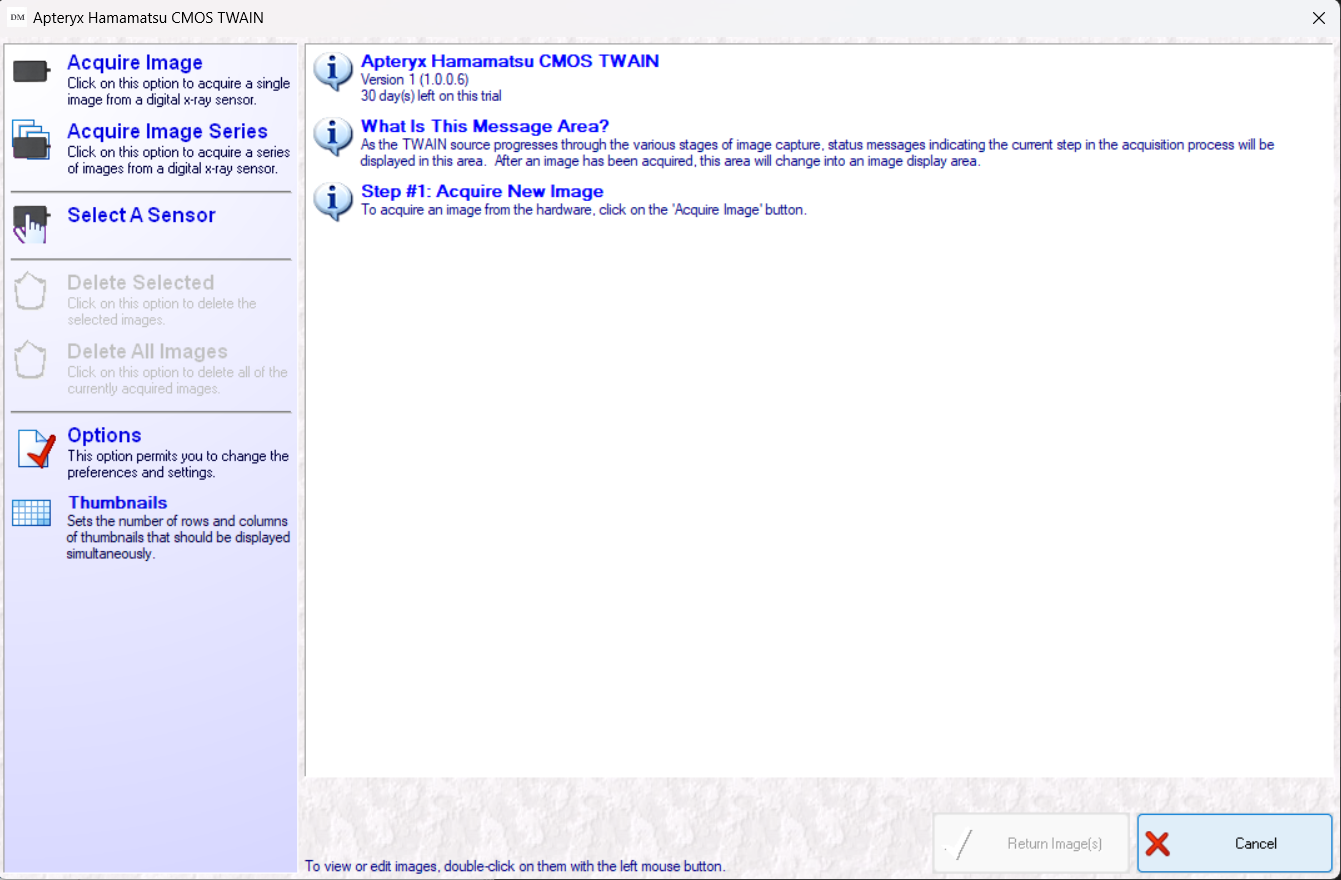Click the Select A Sensor hand icon
The height and width of the screenshot is (880, 1341).
[x=31, y=224]
